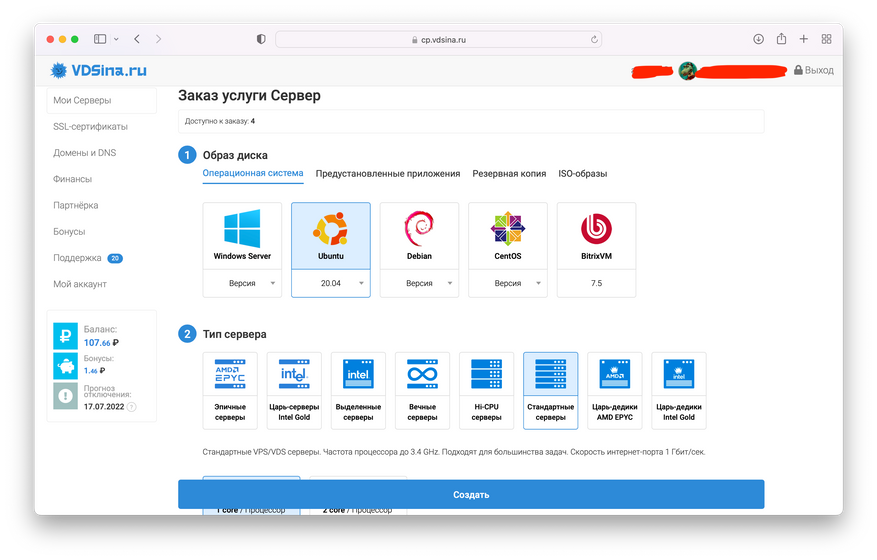Choose the Ubuntu operating system icon
The height and width of the screenshot is (560, 877).
pyautogui.click(x=331, y=228)
